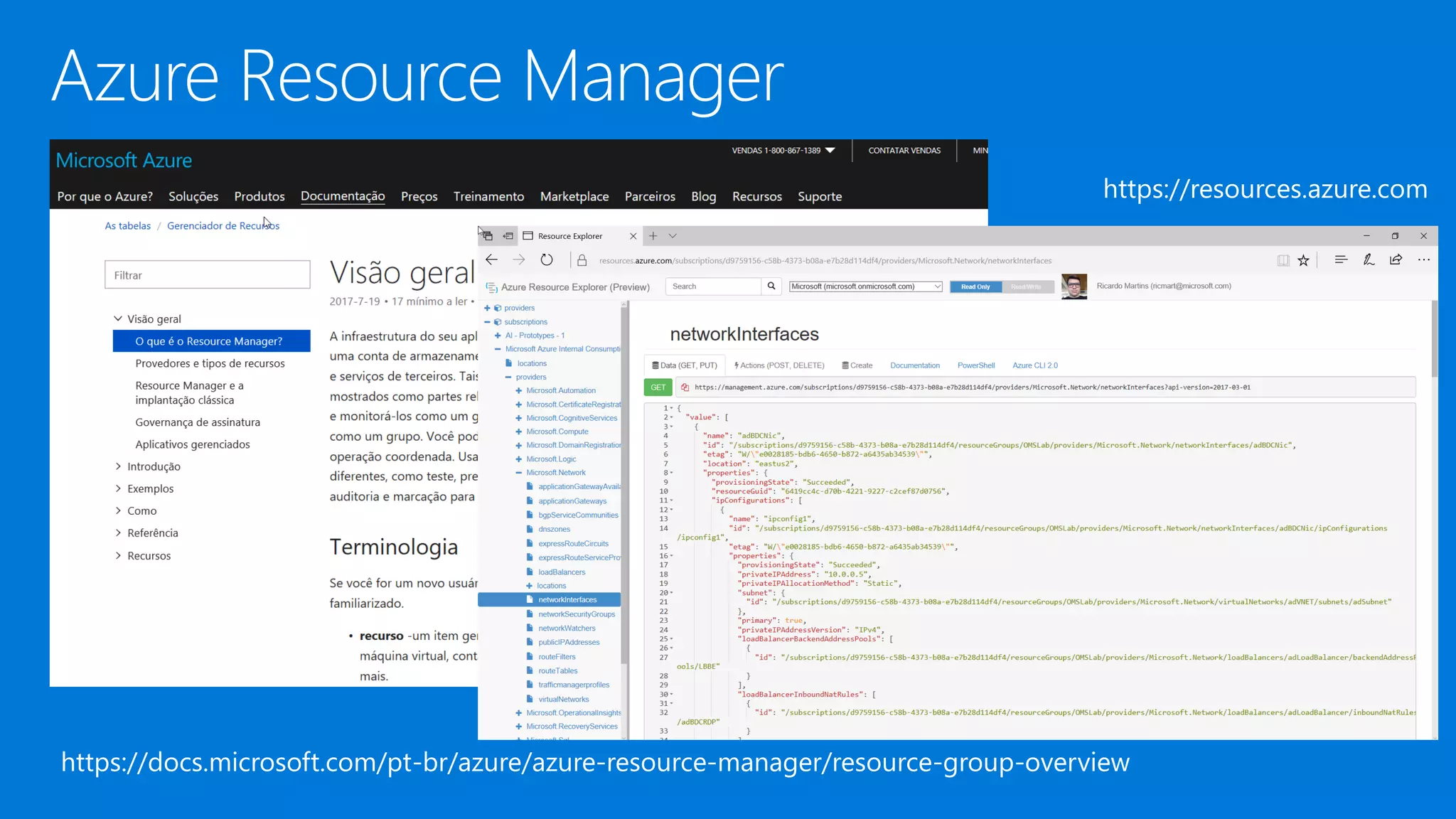Viewport: 1456px width, 819px height.
Task: Click the Filtrar input field
Action: point(208,275)
